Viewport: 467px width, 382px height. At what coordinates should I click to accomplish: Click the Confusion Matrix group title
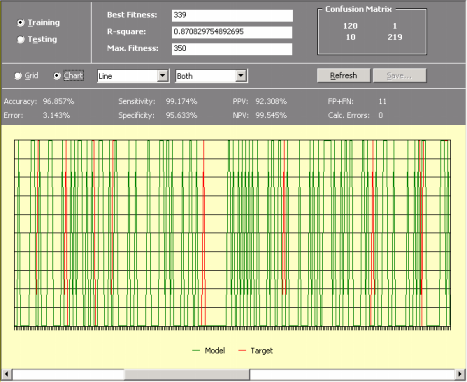(x=358, y=9)
